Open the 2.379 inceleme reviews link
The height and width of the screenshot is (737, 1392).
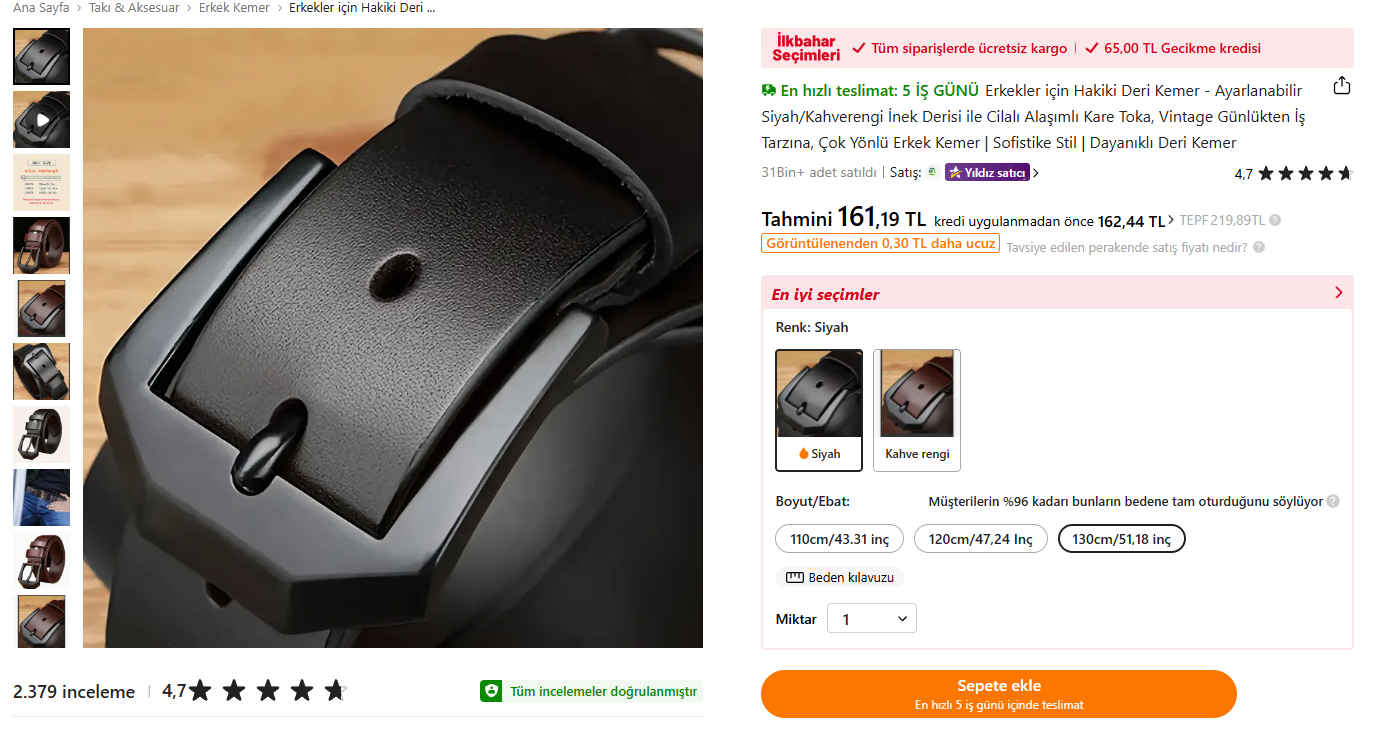tap(74, 692)
